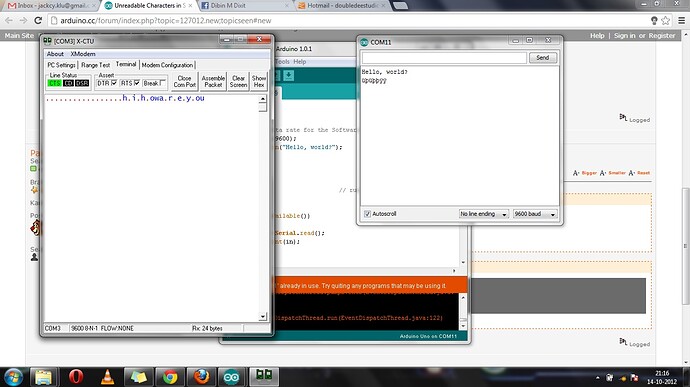Open the About menu in X-CTU
The image size is (690, 387).
point(55,54)
